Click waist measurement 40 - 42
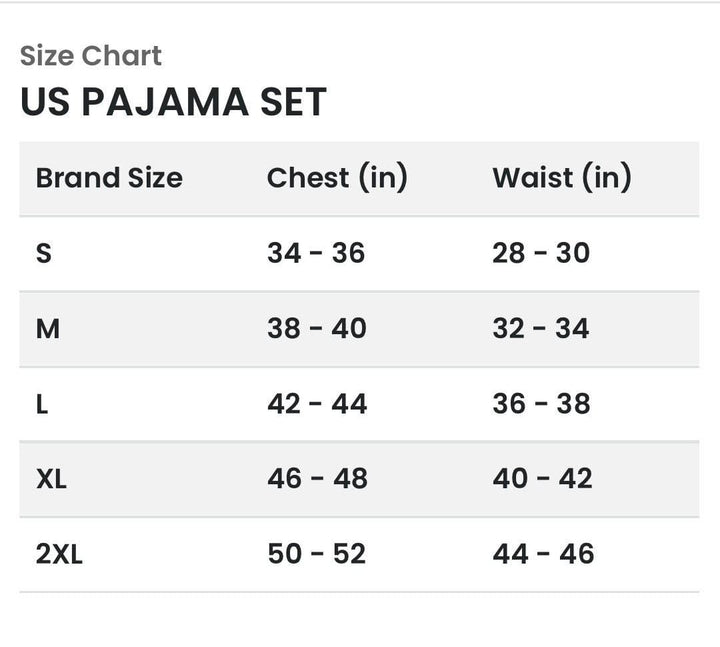 (542, 479)
